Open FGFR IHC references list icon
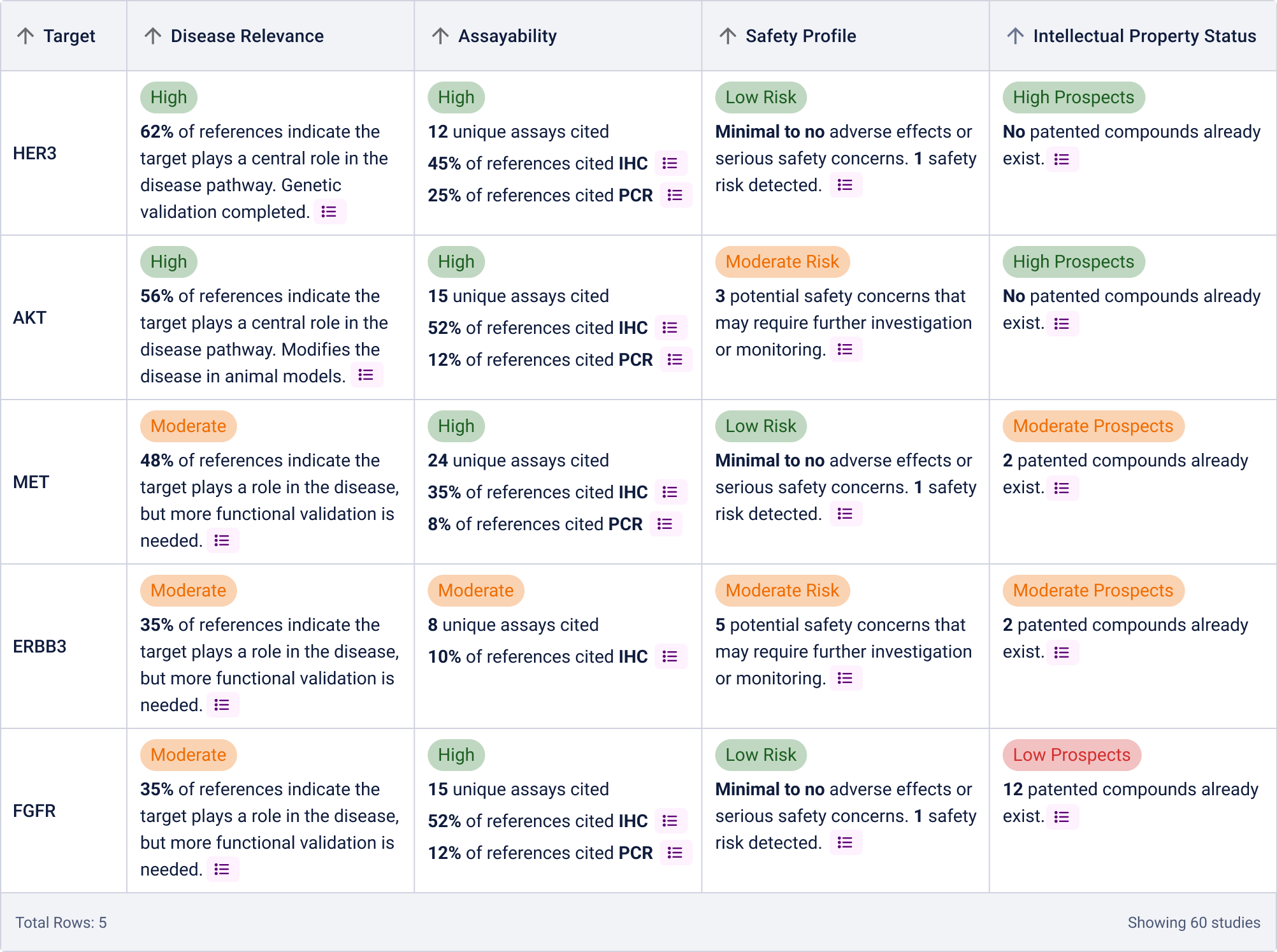 pos(670,821)
